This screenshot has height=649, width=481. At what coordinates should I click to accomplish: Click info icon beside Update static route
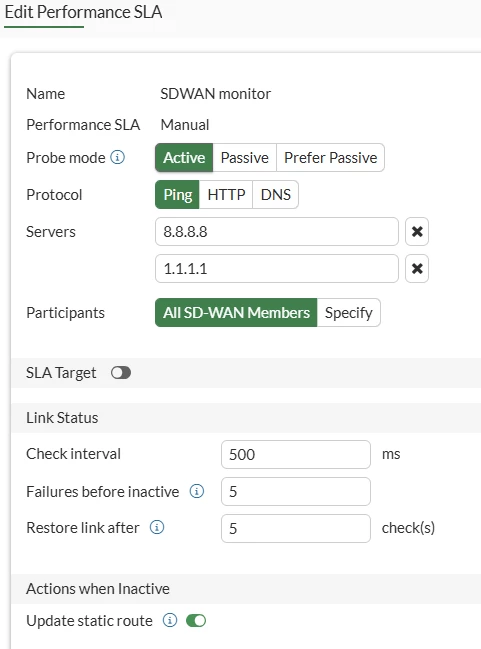pos(170,620)
